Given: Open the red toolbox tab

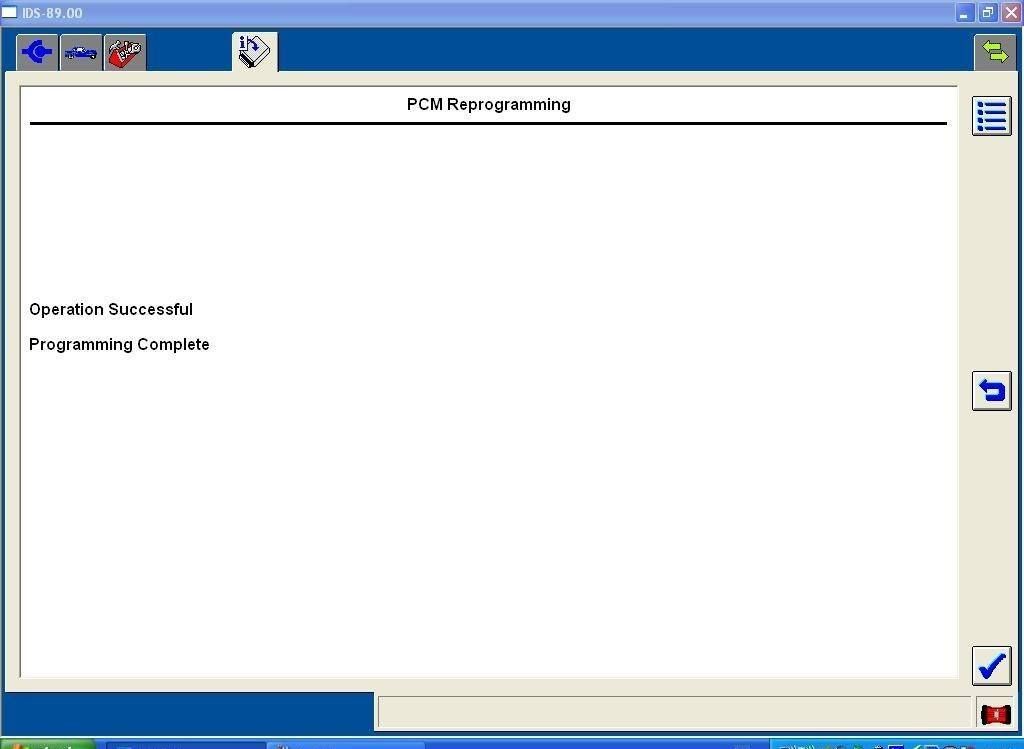Looking at the screenshot, I should 125,52.
